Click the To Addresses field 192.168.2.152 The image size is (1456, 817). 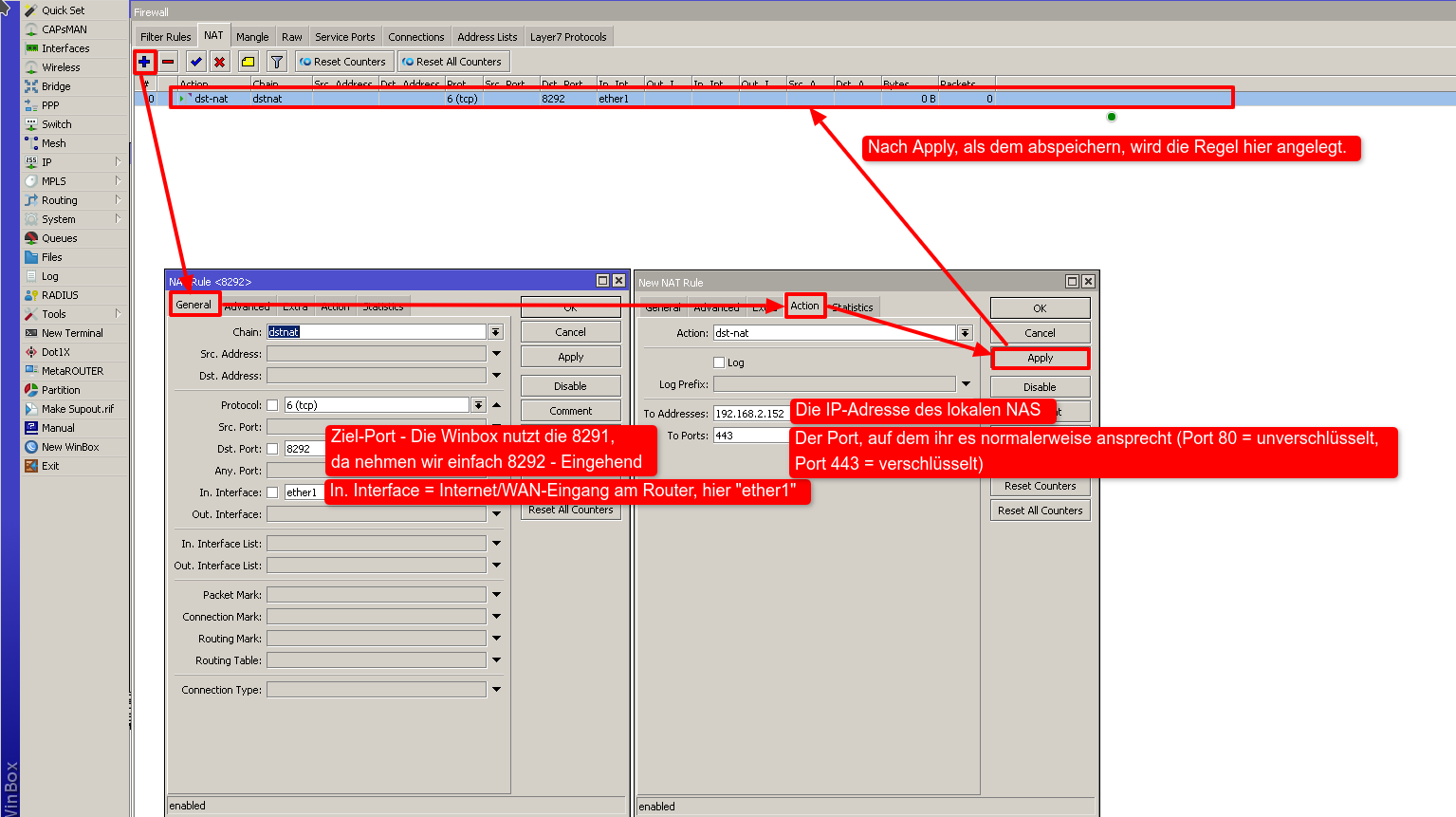(750, 414)
